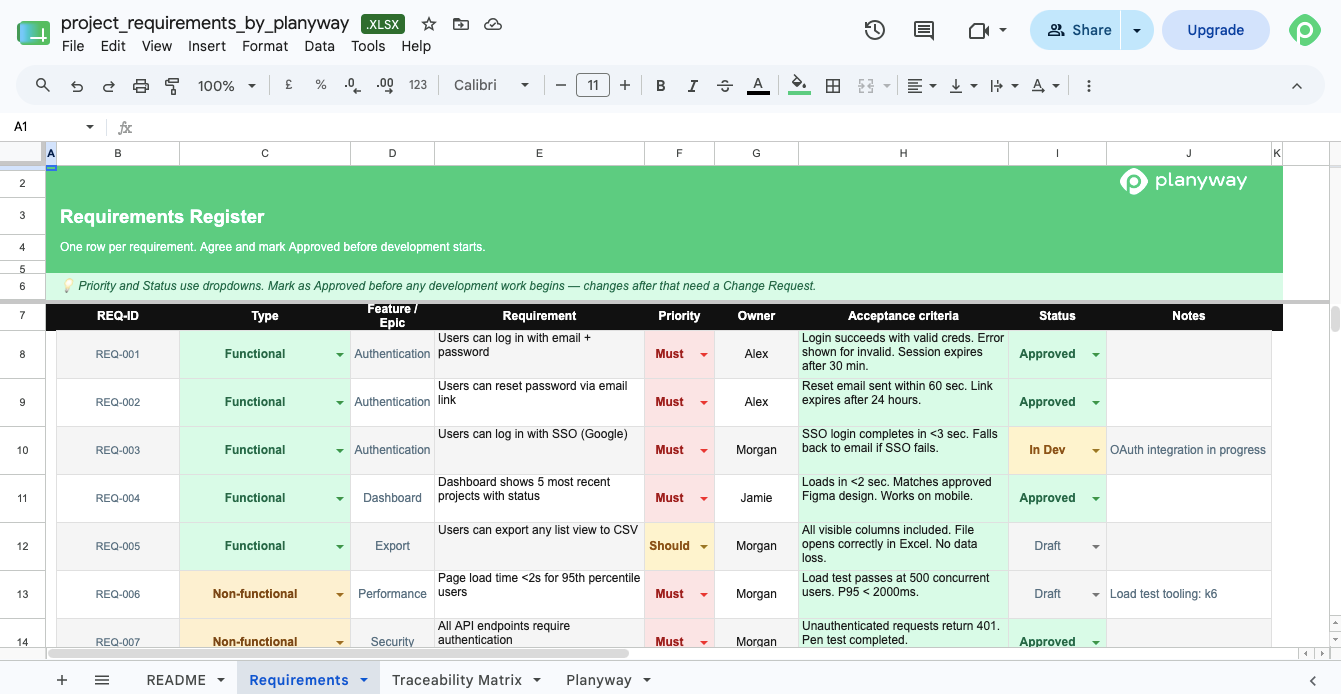1341x694 pixels.
Task: Open the Share quick-actions arrow
Action: click(1137, 30)
